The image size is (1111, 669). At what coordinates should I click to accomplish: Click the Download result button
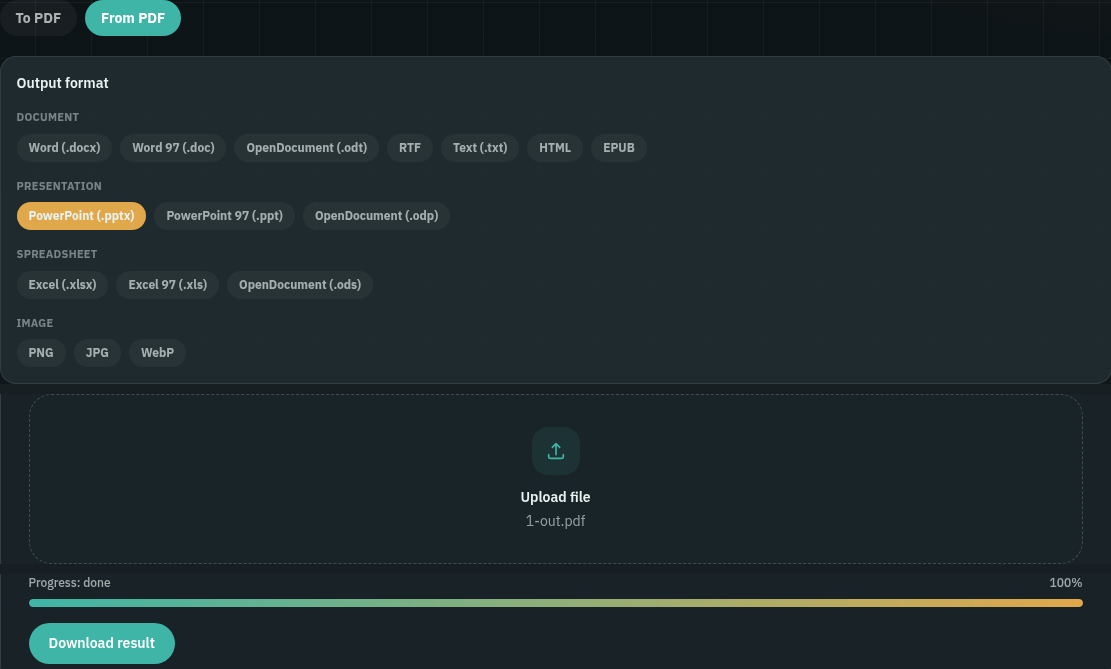point(101,643)
